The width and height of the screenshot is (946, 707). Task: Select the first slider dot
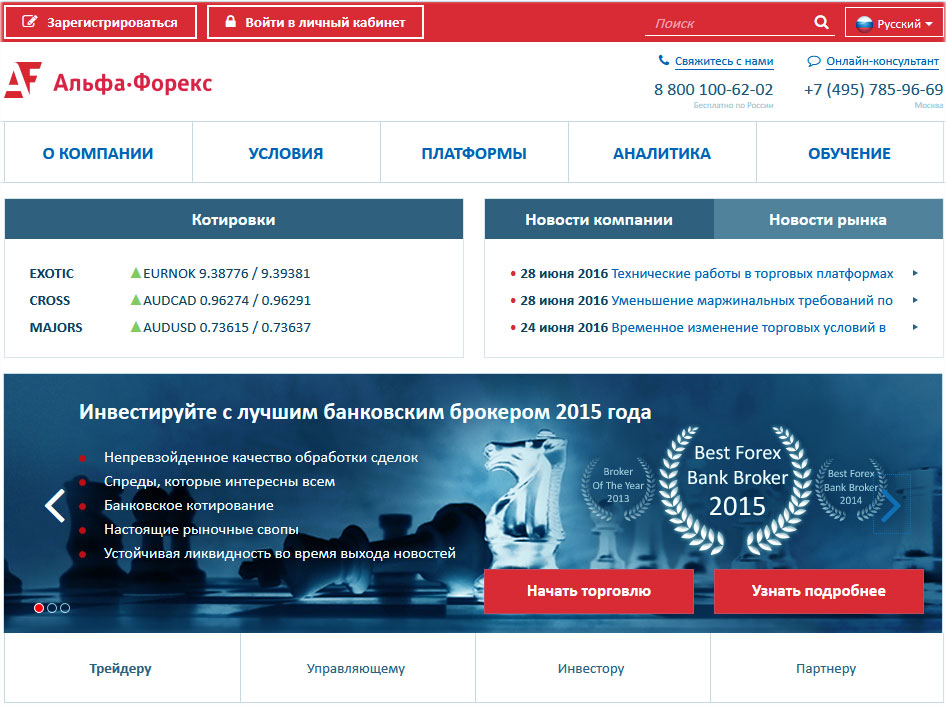pyautogui.click(x=39, y=608)
